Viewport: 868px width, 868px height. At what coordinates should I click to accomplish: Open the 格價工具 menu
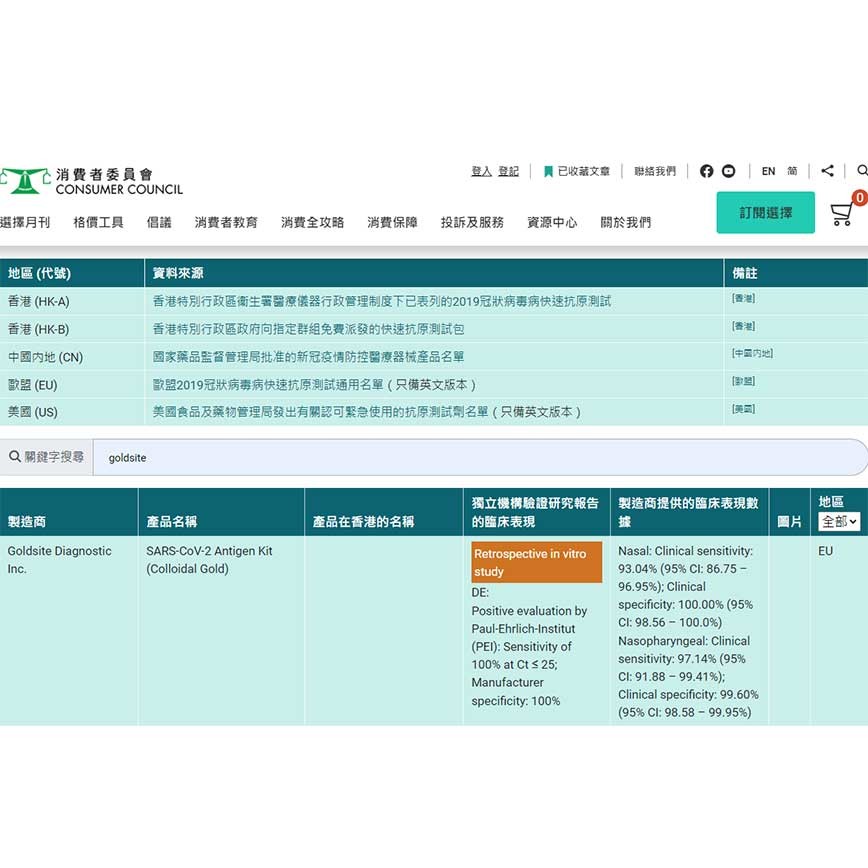coord(99,223)
